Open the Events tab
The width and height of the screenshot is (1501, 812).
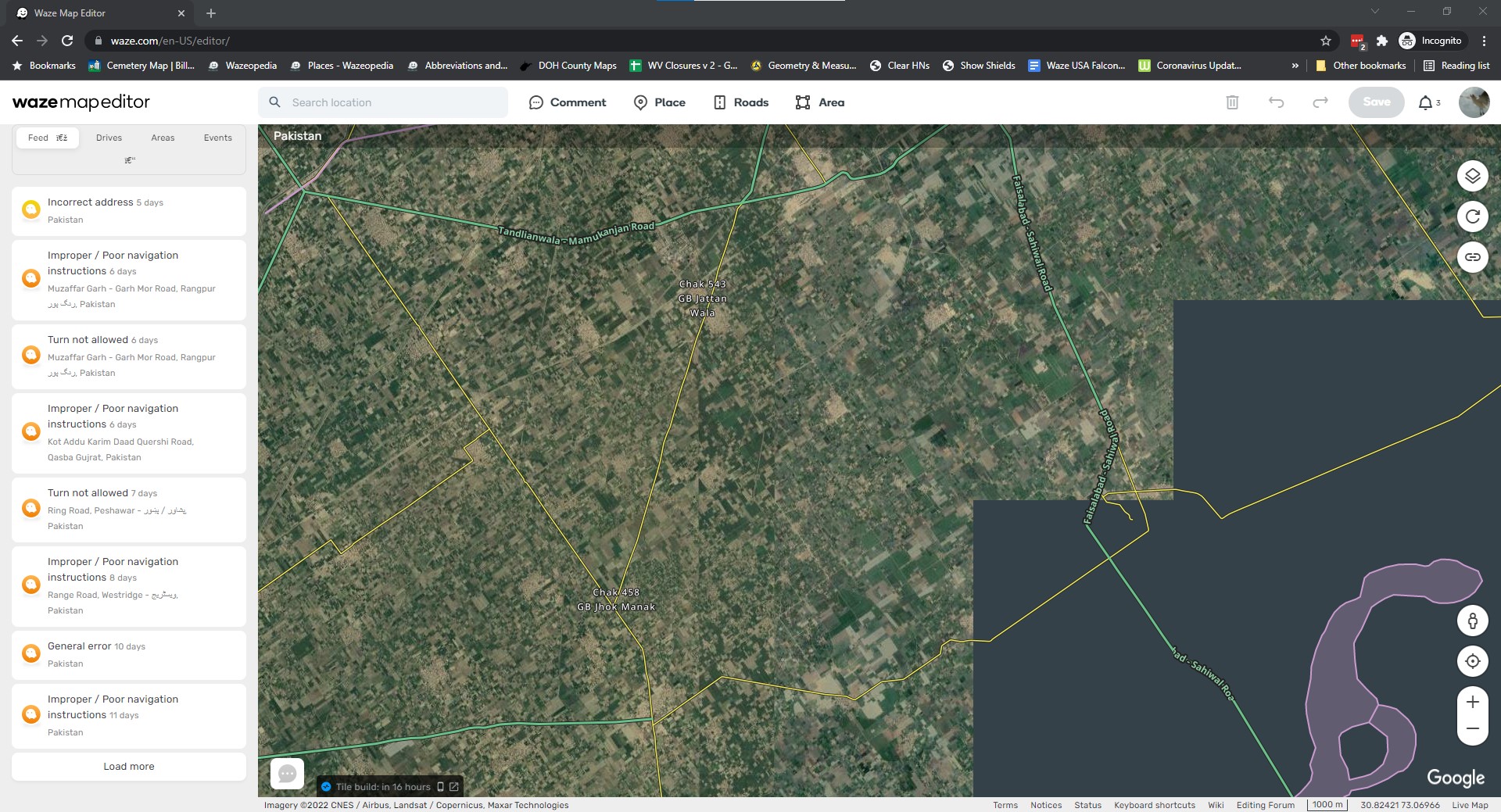coord(217,138)
